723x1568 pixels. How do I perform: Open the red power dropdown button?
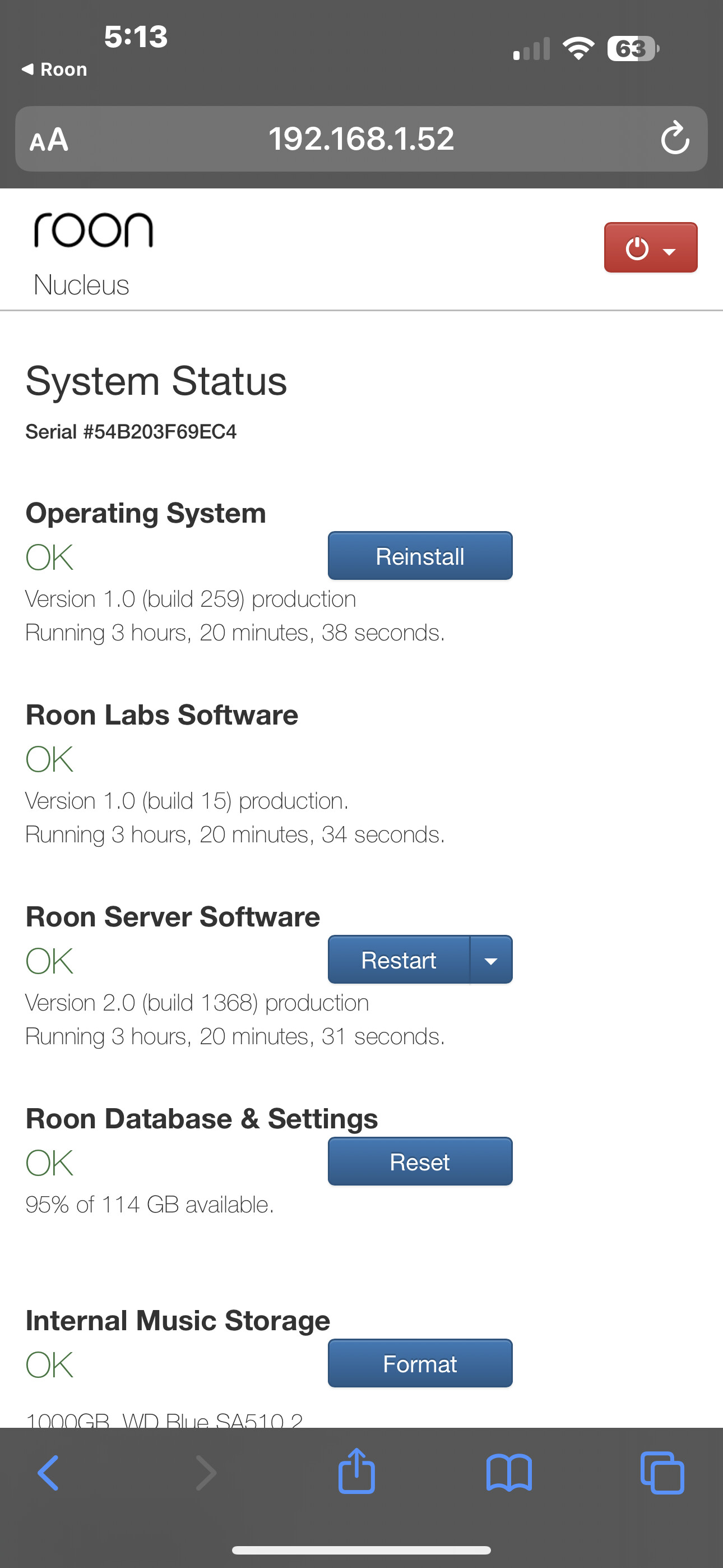pos(651,248)
